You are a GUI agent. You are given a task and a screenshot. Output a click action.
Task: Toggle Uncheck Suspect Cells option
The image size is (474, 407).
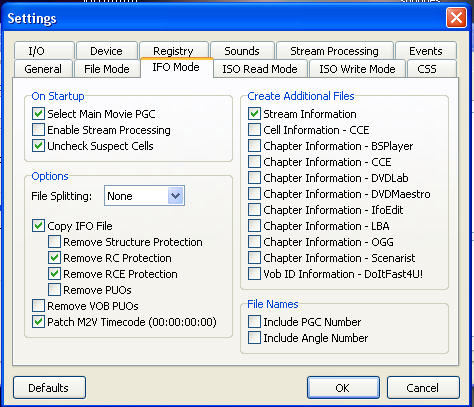(x=38, y=146)
